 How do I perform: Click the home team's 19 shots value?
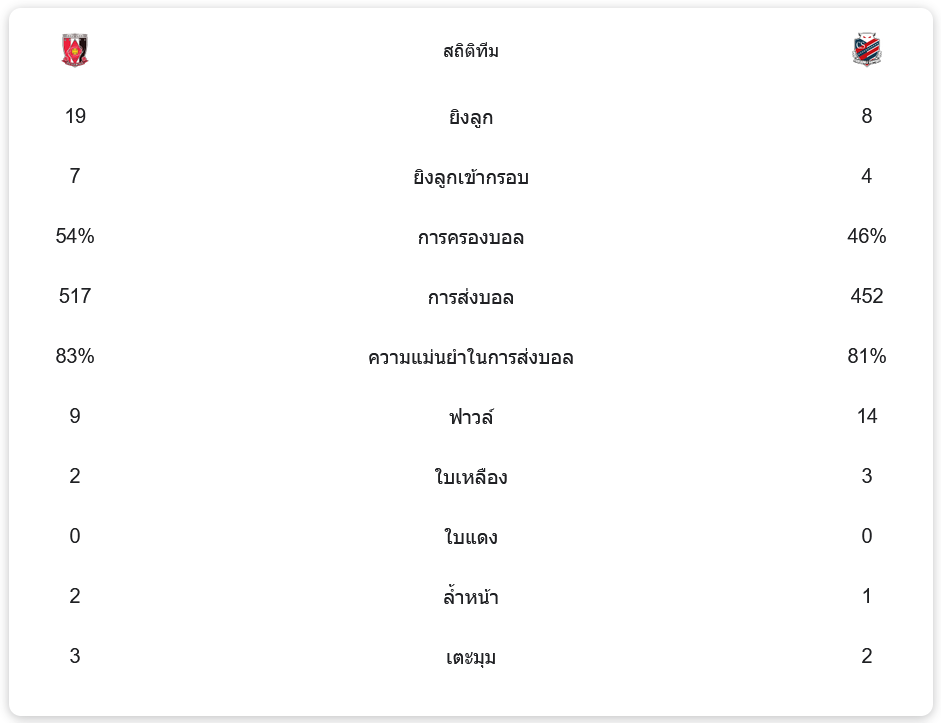(75, 116)
